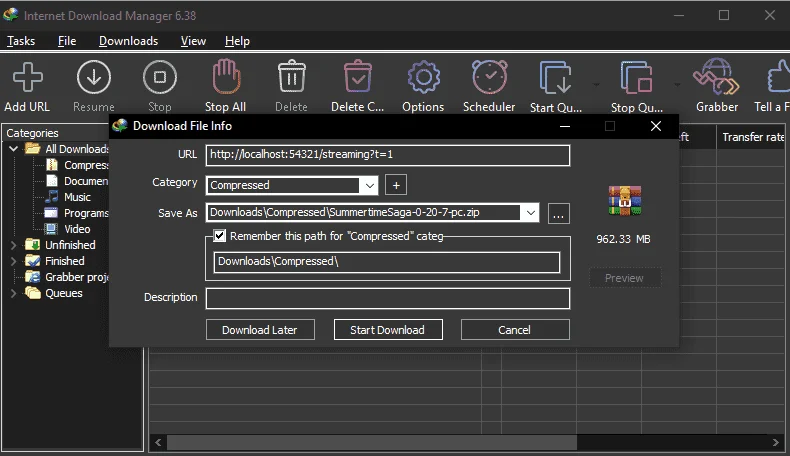Expand the Queues tree node
This screenshot has height=456, width=790.
[14, 293]
